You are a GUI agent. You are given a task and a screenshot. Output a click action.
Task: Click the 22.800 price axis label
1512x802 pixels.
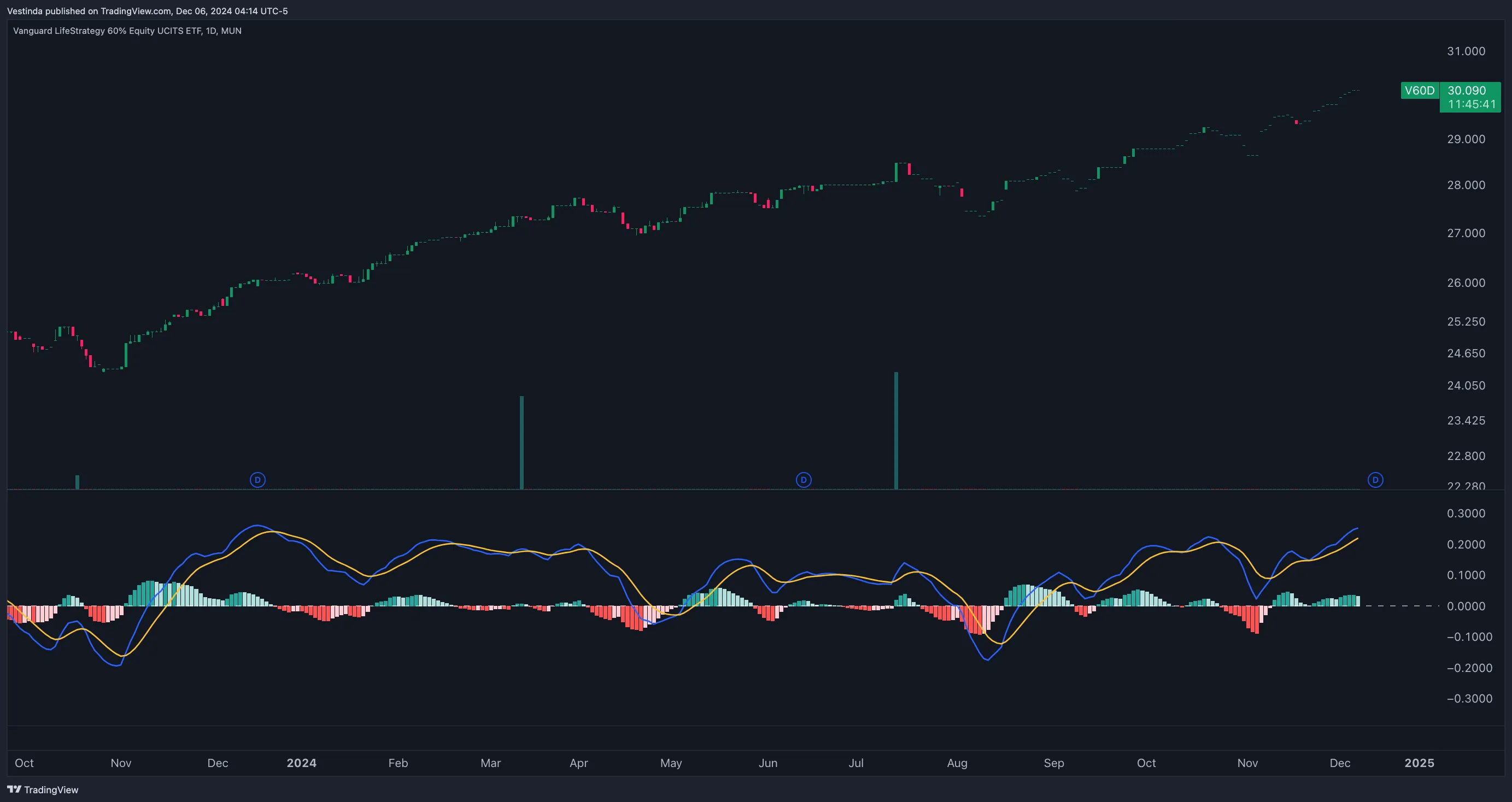click(x=1466, y=456)
